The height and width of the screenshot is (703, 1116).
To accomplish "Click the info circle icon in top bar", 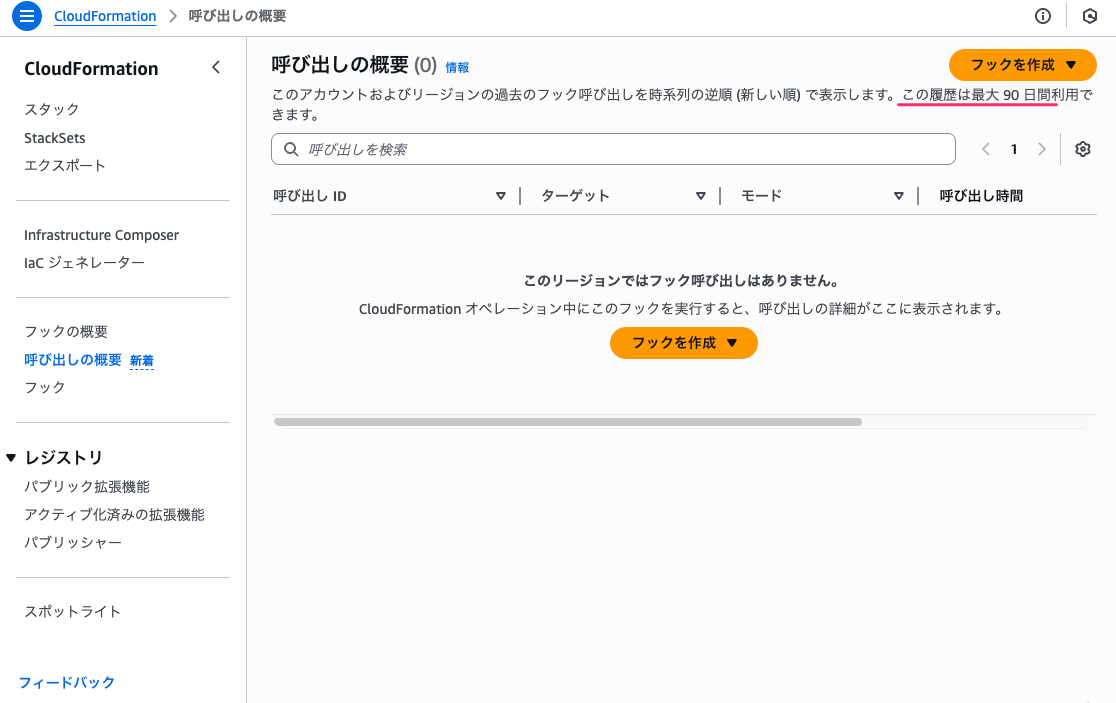I will tap(1043, 16).
